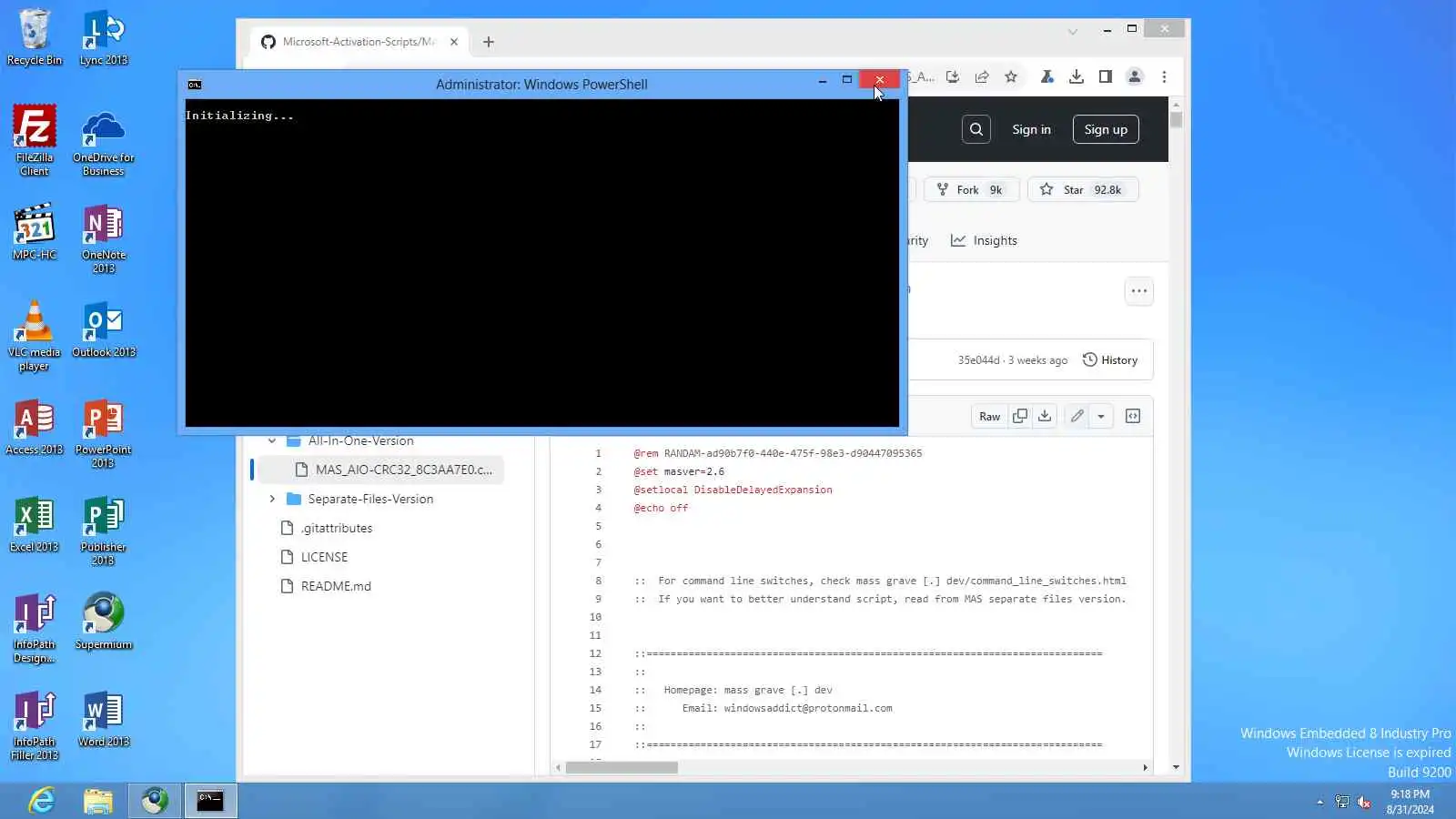Close the Microsoft-Activation-Scripts browser tab

tap(454, 42)
